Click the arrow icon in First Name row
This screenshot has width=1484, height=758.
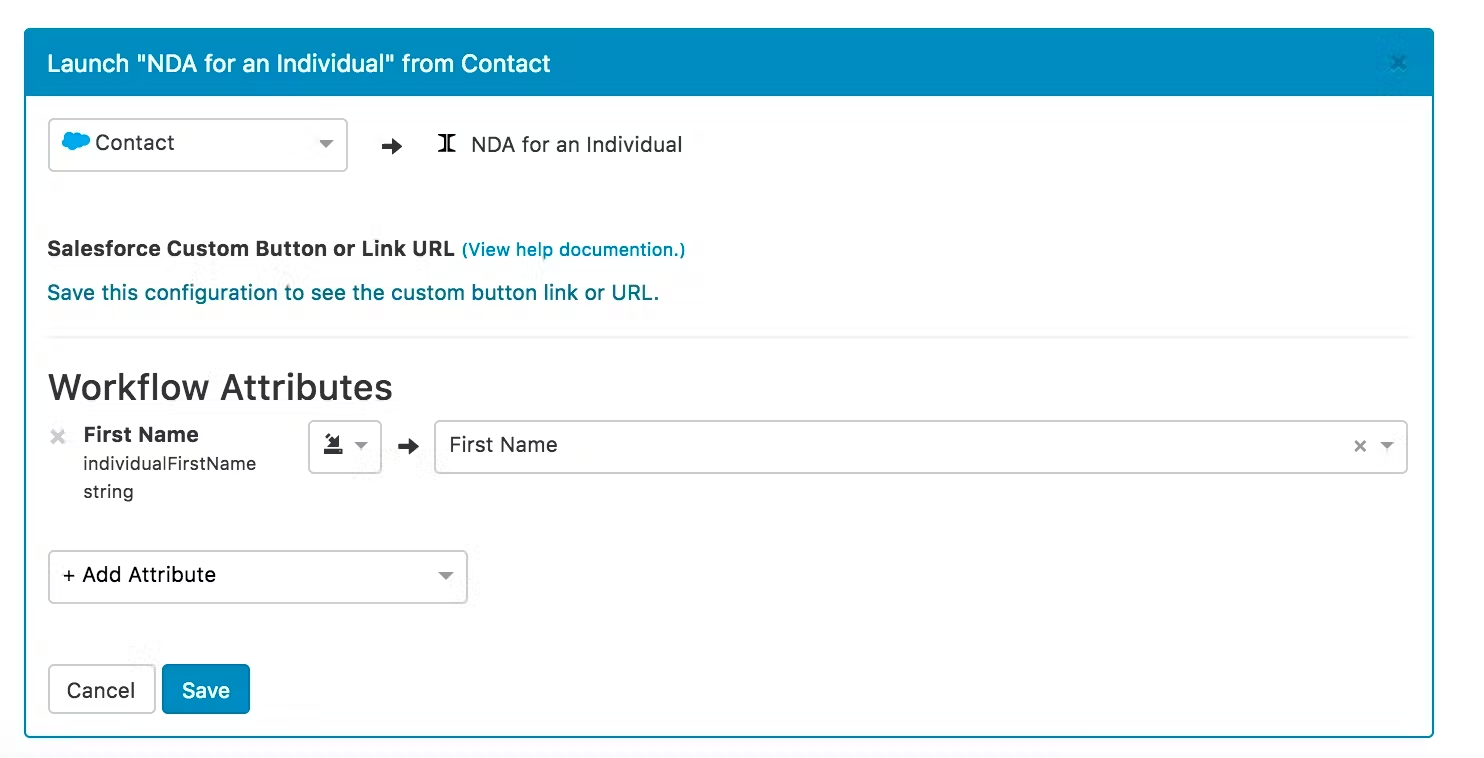point(408,447)
